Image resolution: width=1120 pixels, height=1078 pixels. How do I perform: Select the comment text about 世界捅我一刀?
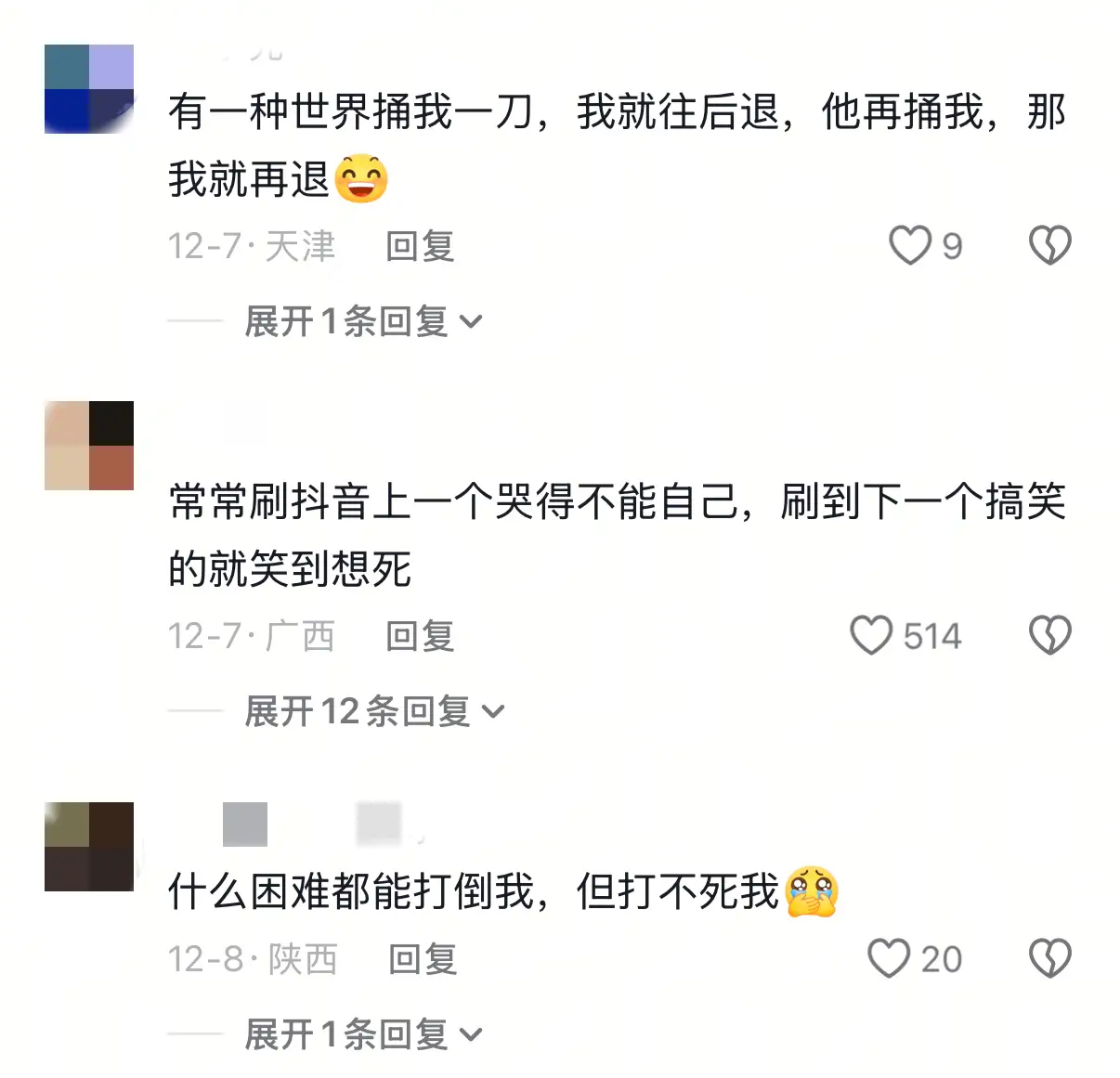617,146
